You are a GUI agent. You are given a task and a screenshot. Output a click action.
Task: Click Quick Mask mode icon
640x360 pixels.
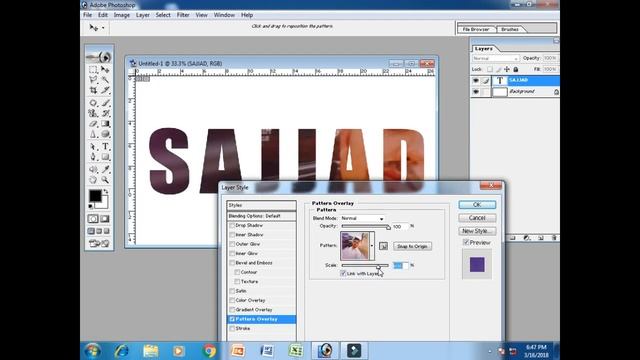click(105, 219)
